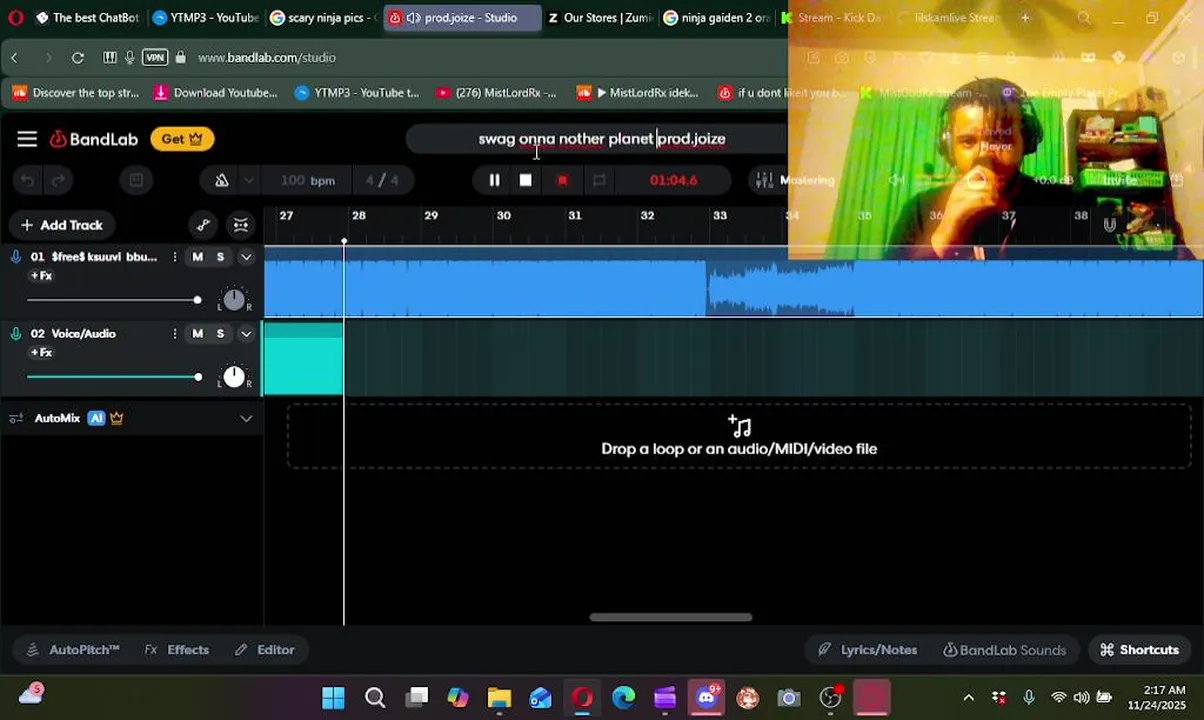Click the pan knob on track 01

233,299
